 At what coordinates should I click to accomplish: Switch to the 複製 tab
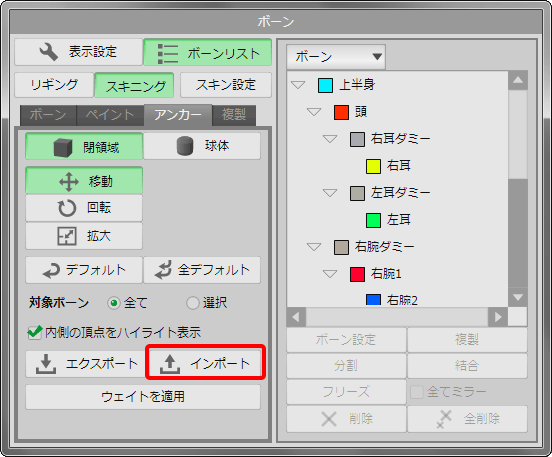coord(234,115)
